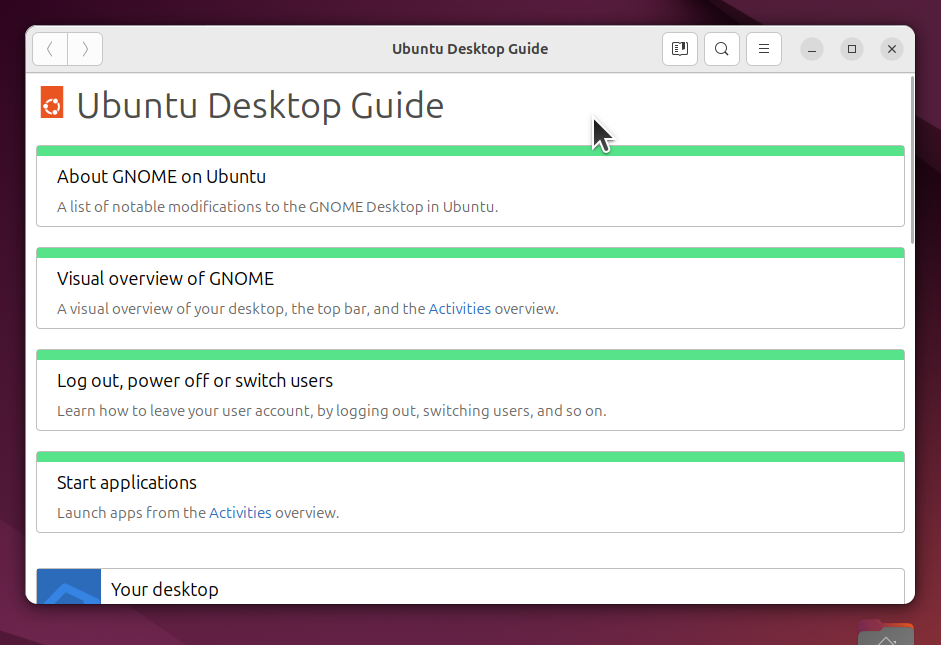Open the Start applications card
The height and width of the screenshot is (645, 941).
(470, 492)
